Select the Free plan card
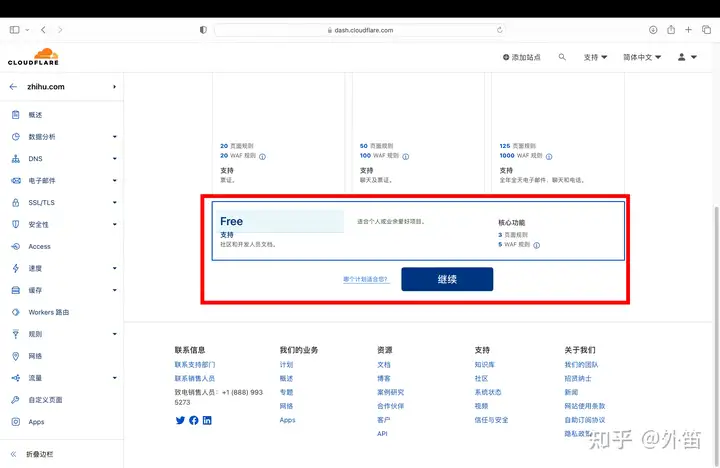Screen dimensions: 720x468 [x=418, y=231]
